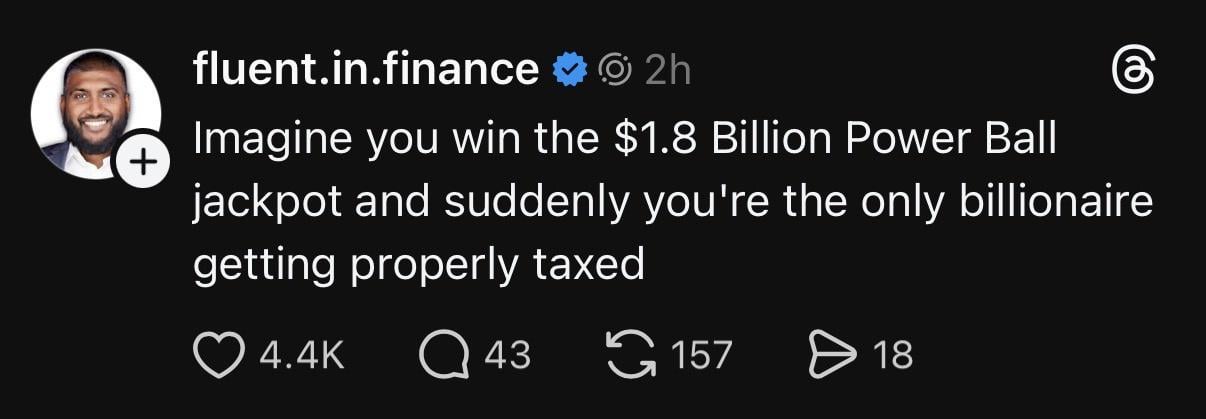
Task: Open the fluent.in.finance username link
Action: (x=366, y=70)
